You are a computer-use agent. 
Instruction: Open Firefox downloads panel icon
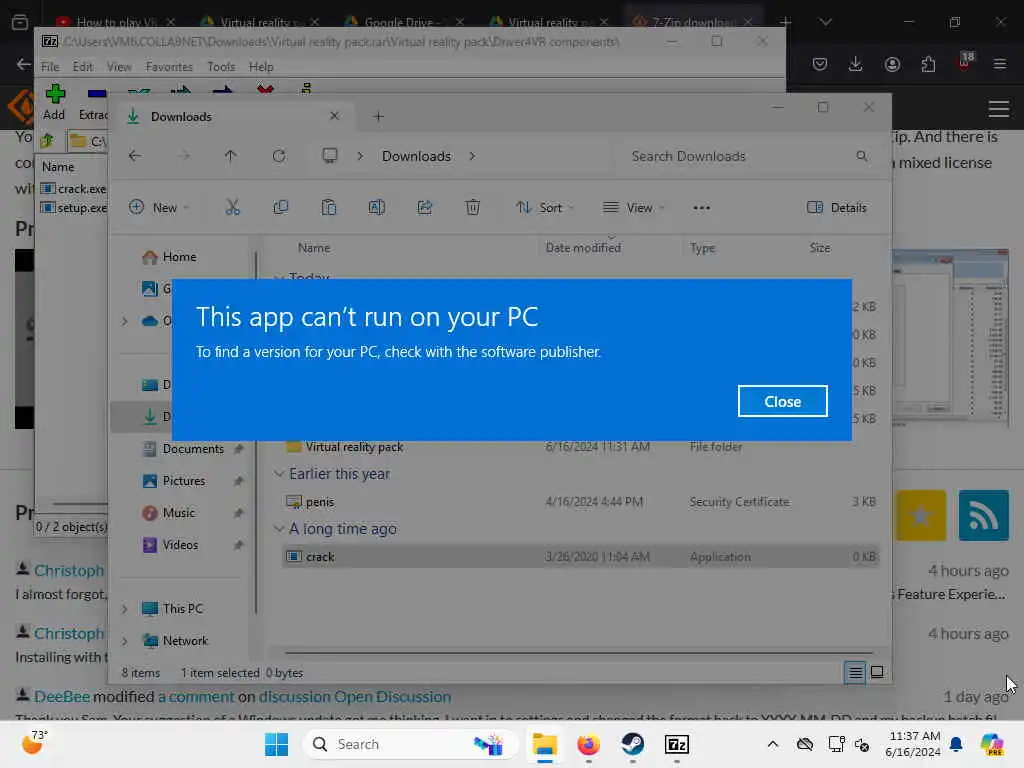click(856, 64)
